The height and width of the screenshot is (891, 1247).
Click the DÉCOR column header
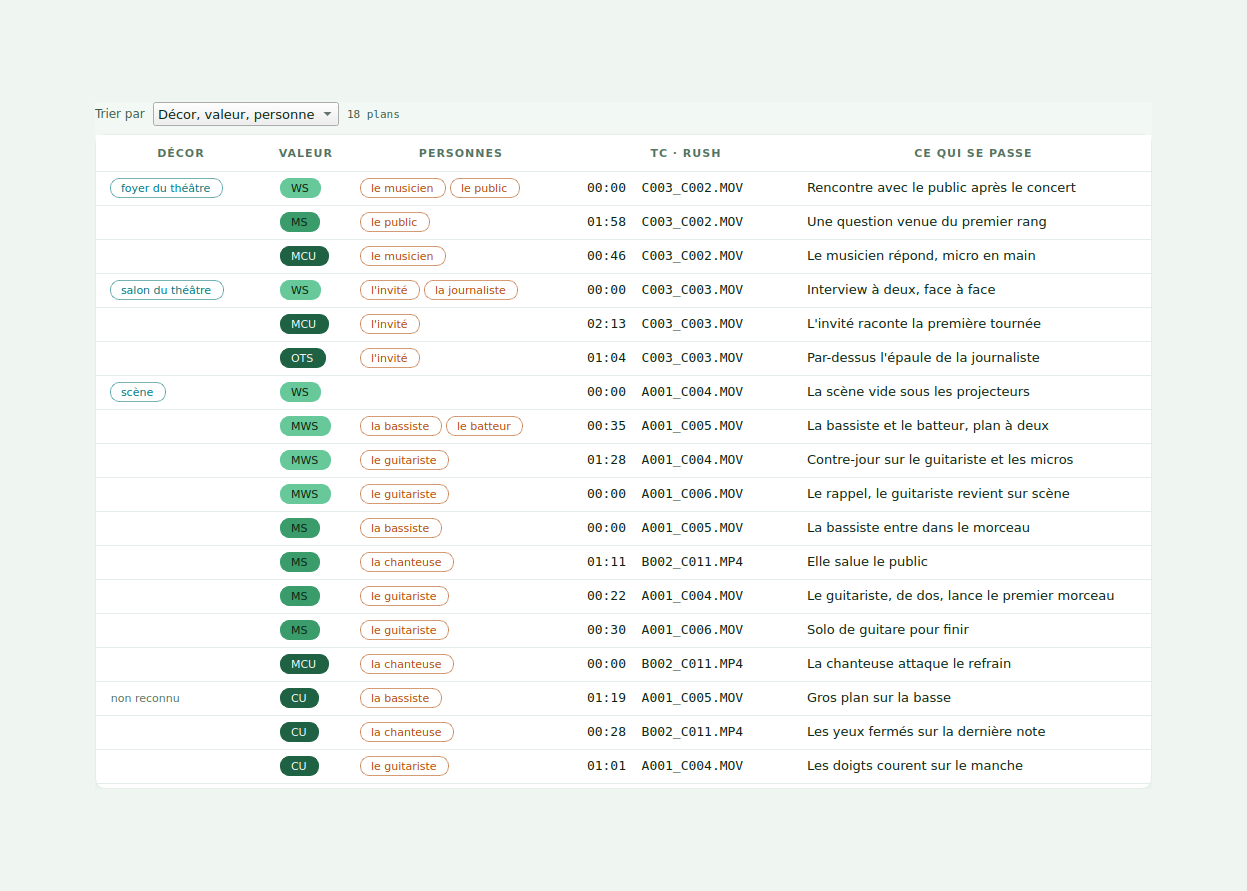181,153
